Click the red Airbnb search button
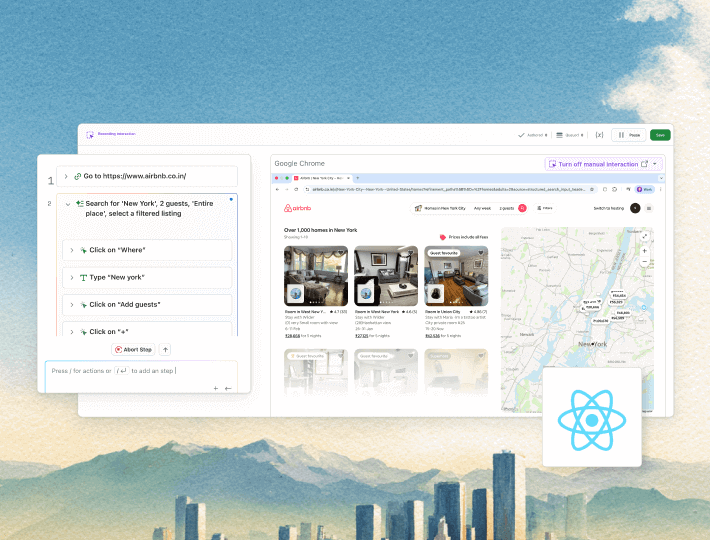 pyautogui.click(x=522, y=208)
